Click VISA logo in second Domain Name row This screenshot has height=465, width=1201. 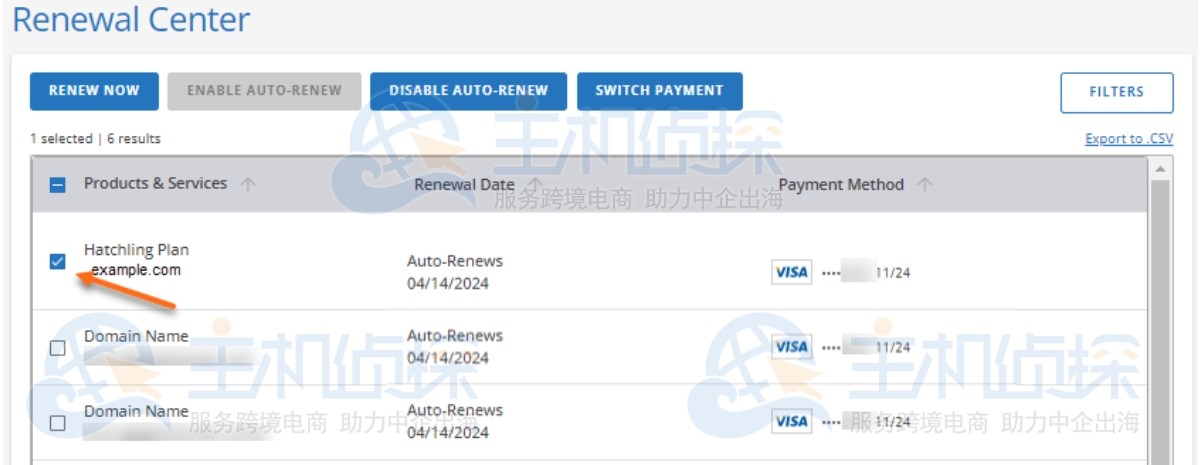[791, 421]
